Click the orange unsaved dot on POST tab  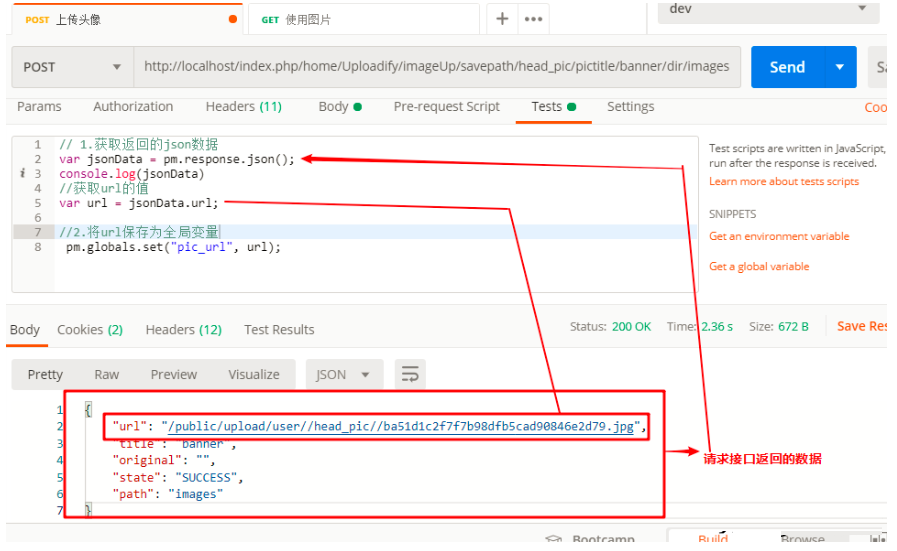[x=234, y=19]
